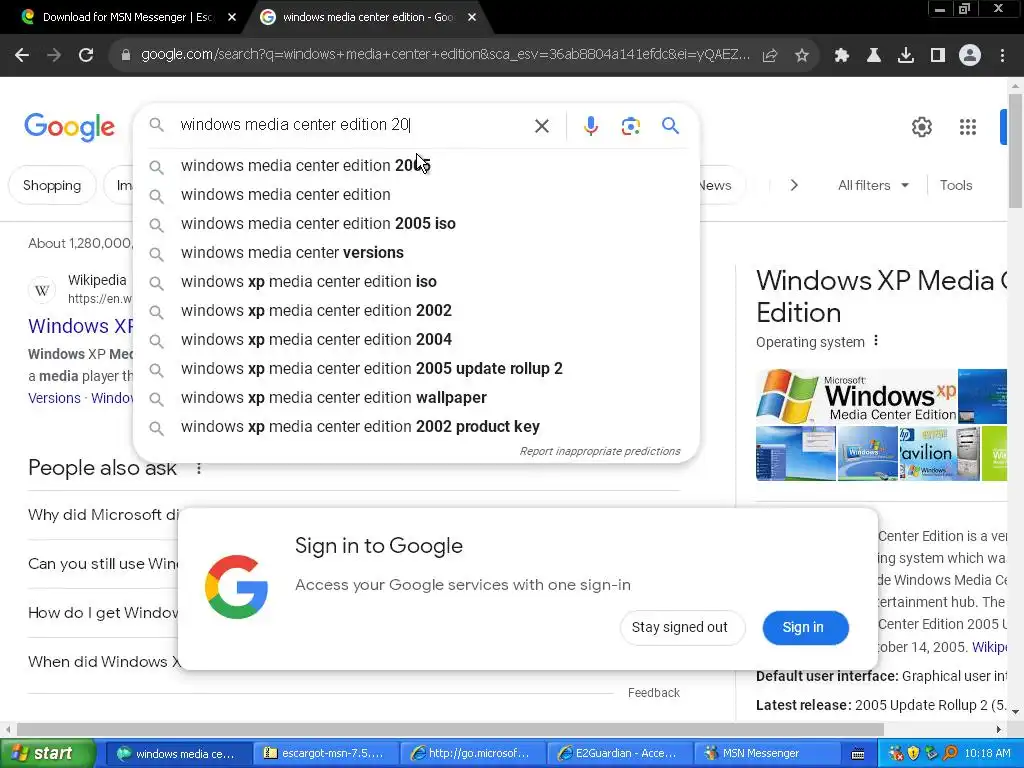Choose suggestion windows media center edition 2005 iso
1024x768 pixels.
[416, 224]
